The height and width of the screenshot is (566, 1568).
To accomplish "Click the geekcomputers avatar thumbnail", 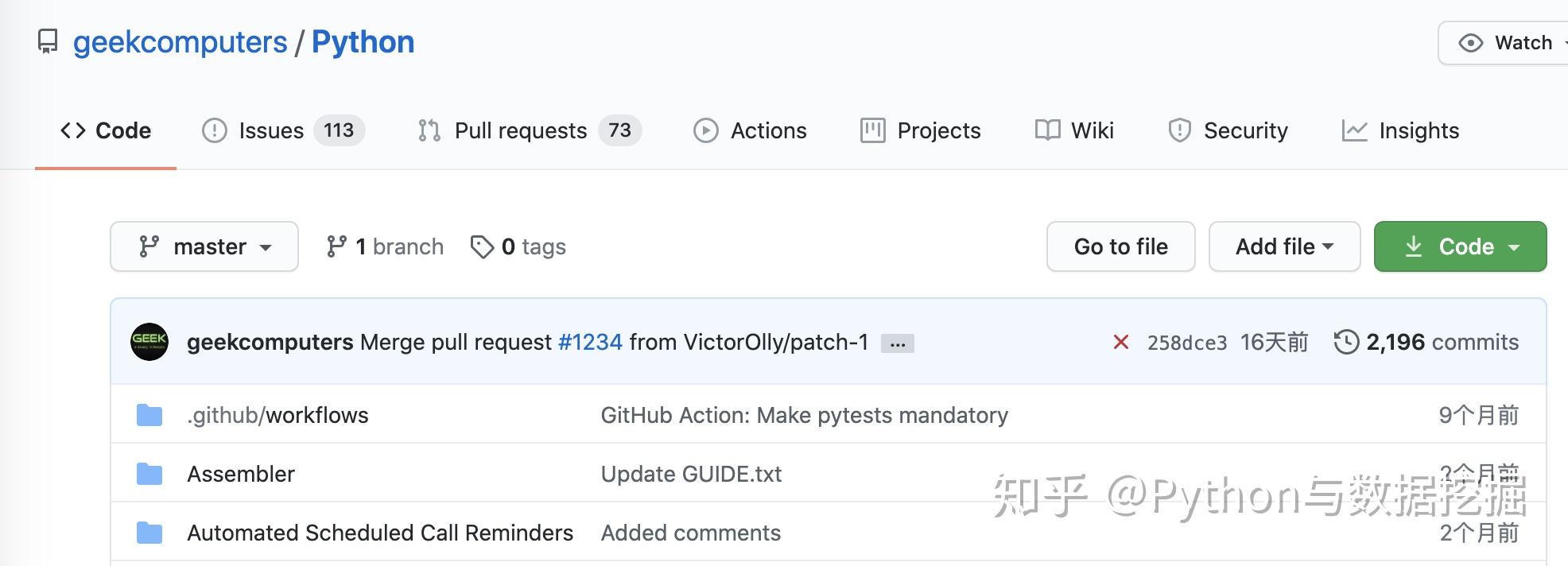I will pyautogui.click(x=149, y=342).
